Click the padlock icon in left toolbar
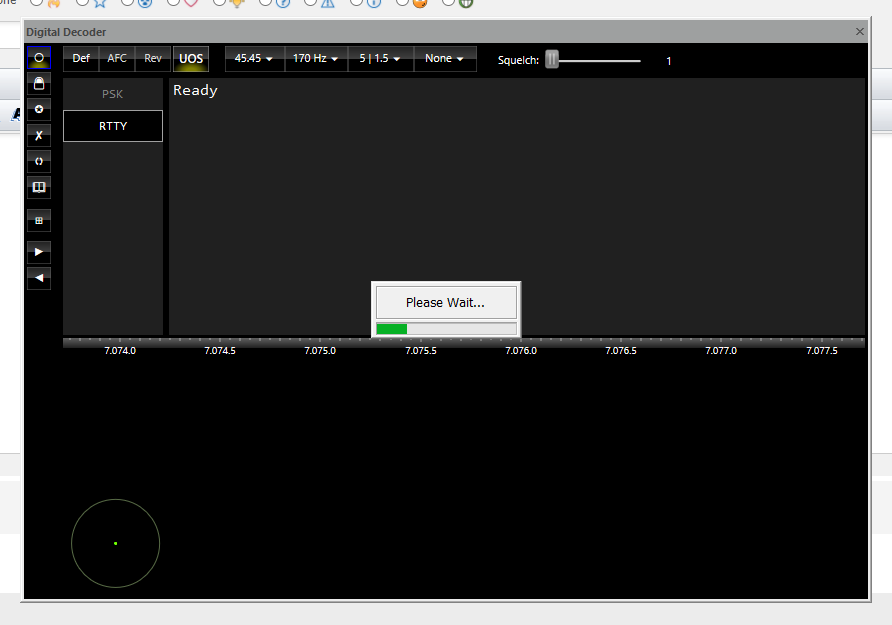The image size is (892, 625). click(39, 84)
